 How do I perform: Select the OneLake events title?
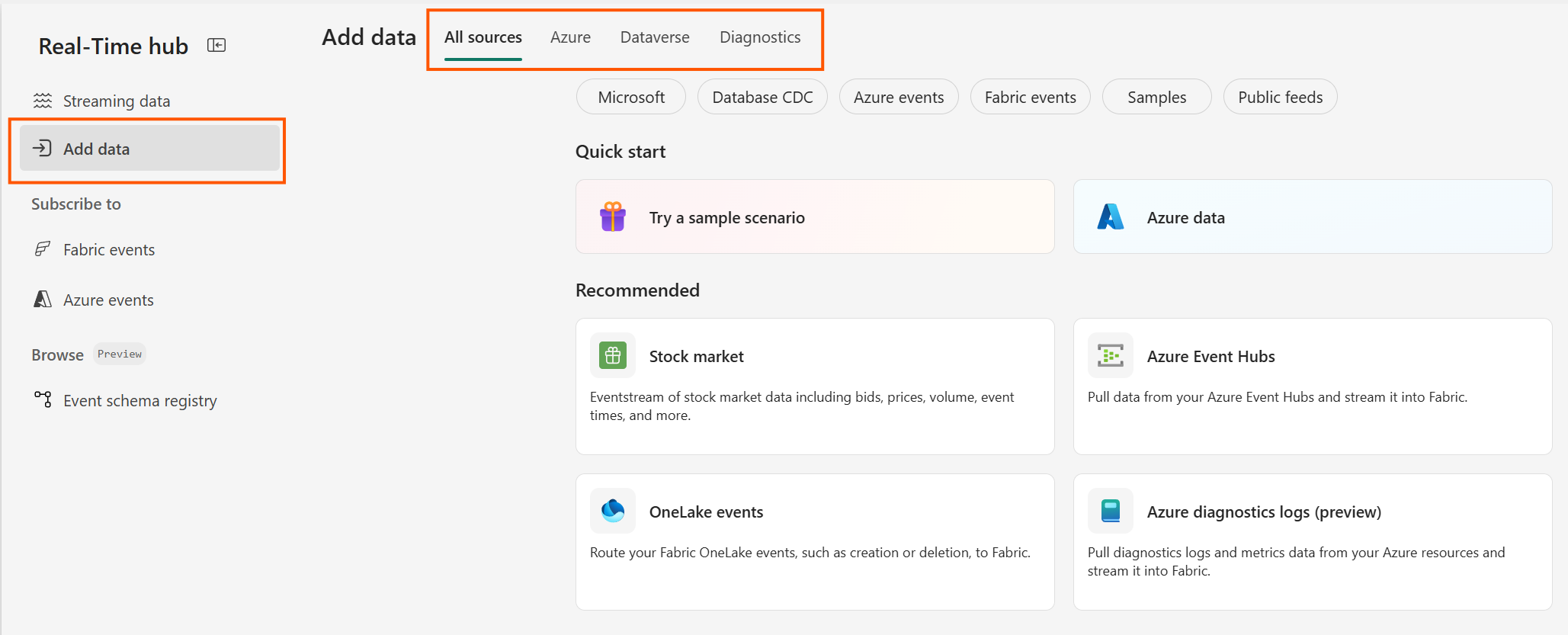tap(706, 512)
